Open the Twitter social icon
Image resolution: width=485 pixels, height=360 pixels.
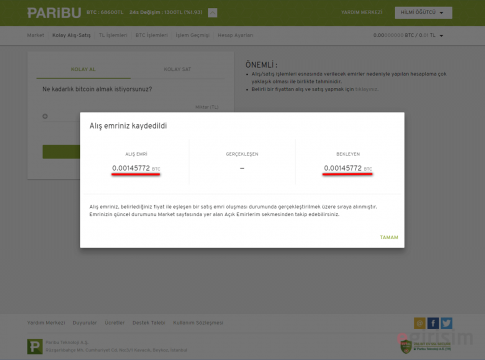pos(446,323)
